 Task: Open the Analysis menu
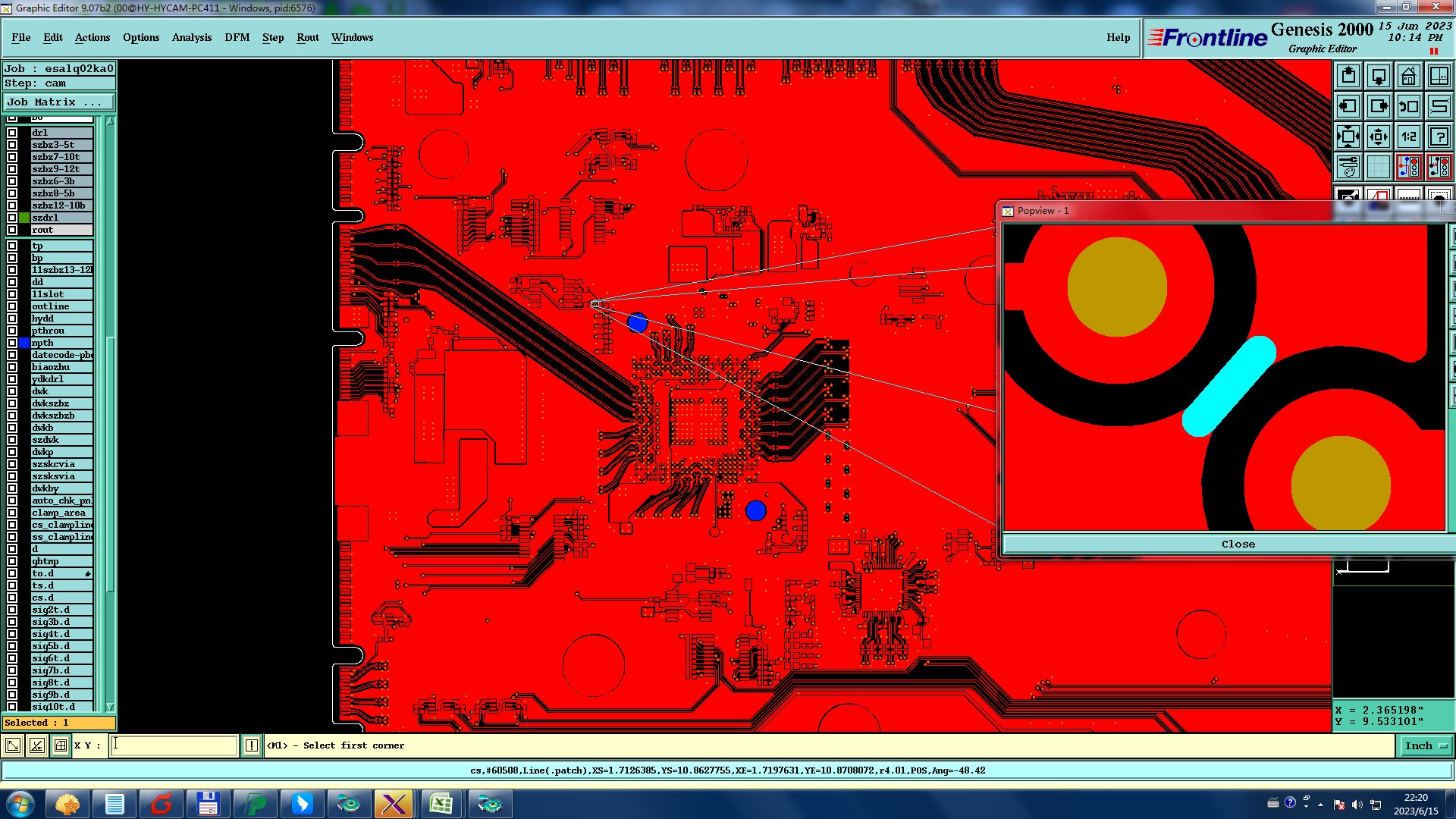(x=191, y=37)
